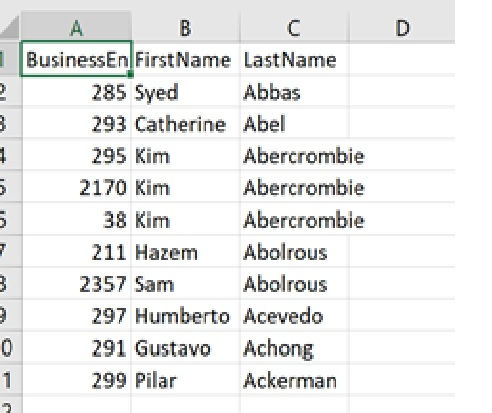
Task: Select the Achong cell
Action: (294, 348)
